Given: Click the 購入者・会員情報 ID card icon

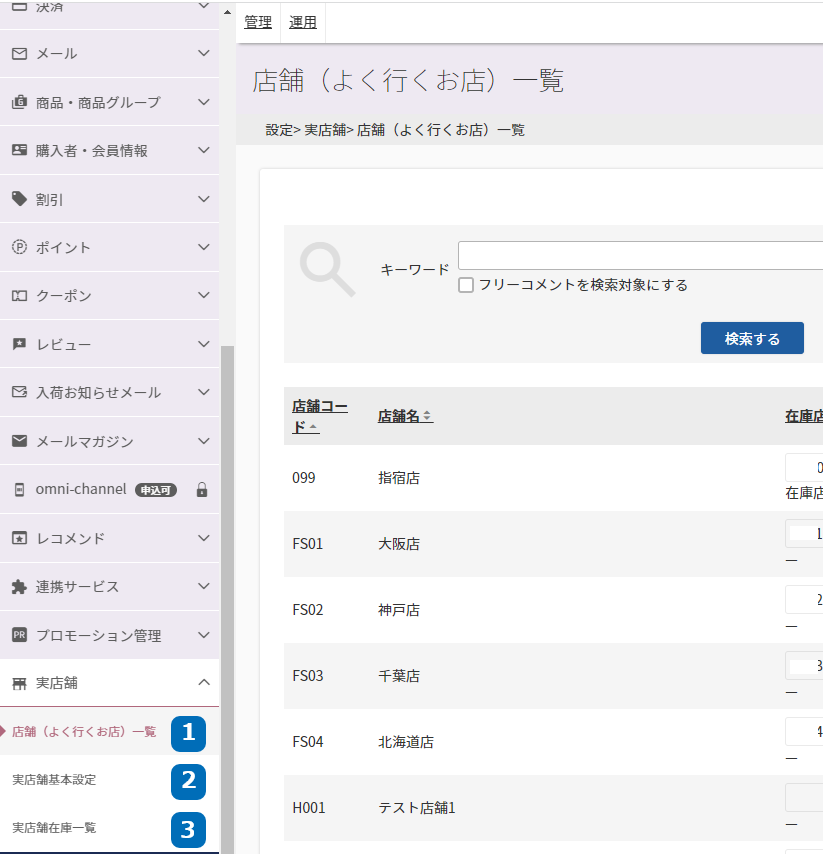Looking at the screenshot, I should coord(19,150).
